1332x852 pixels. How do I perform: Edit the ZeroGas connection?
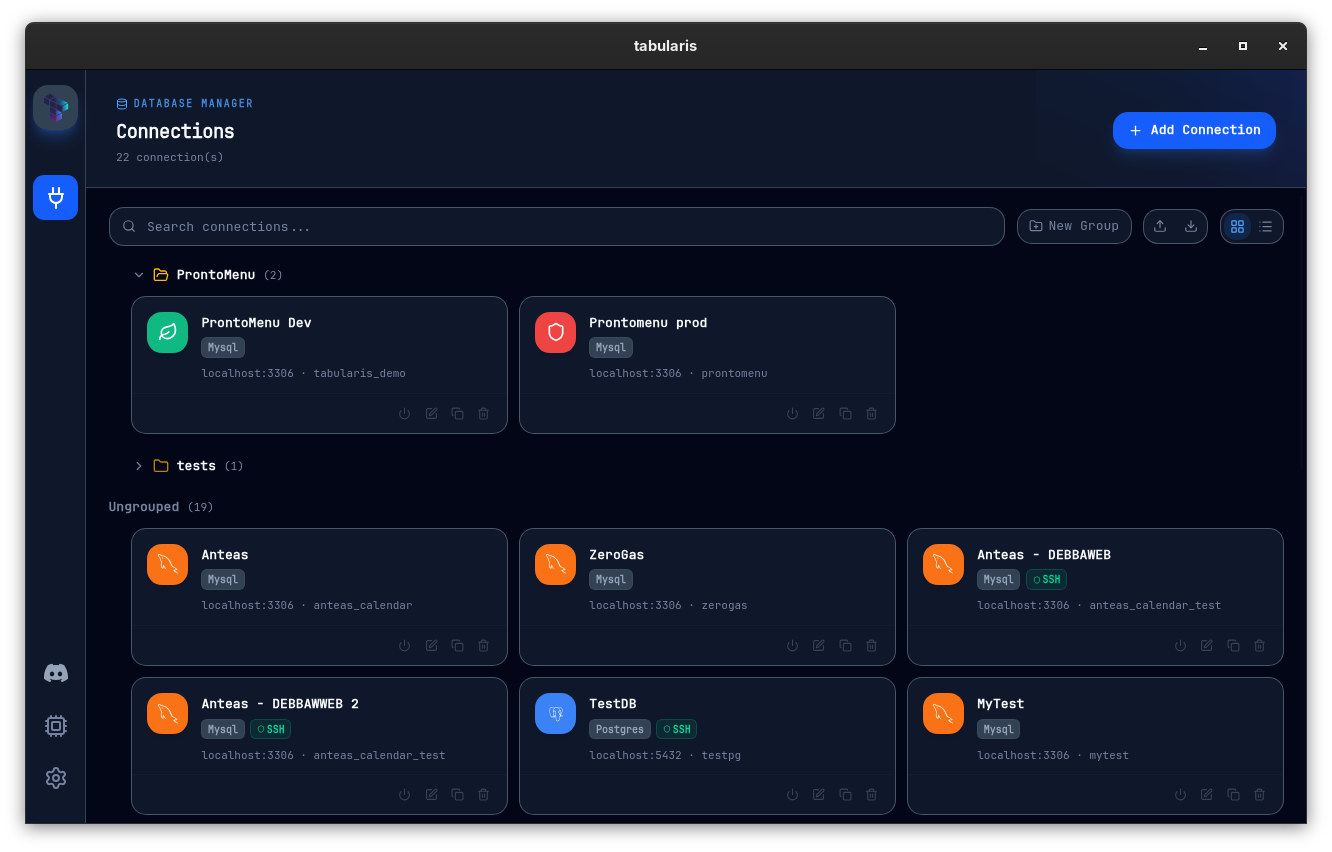pos(819,645)
